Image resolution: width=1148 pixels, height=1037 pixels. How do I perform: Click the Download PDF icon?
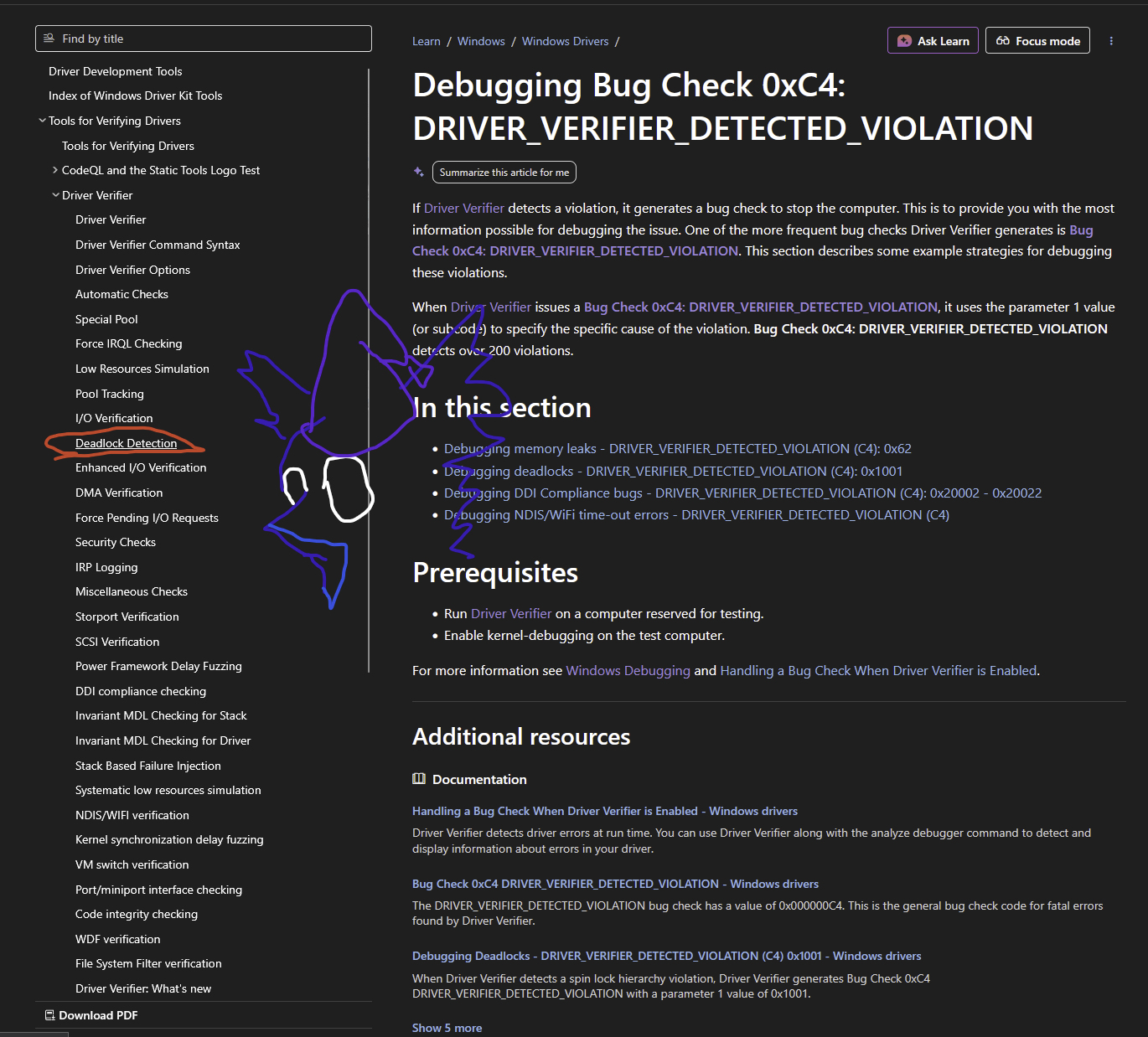click(49, 1015)
